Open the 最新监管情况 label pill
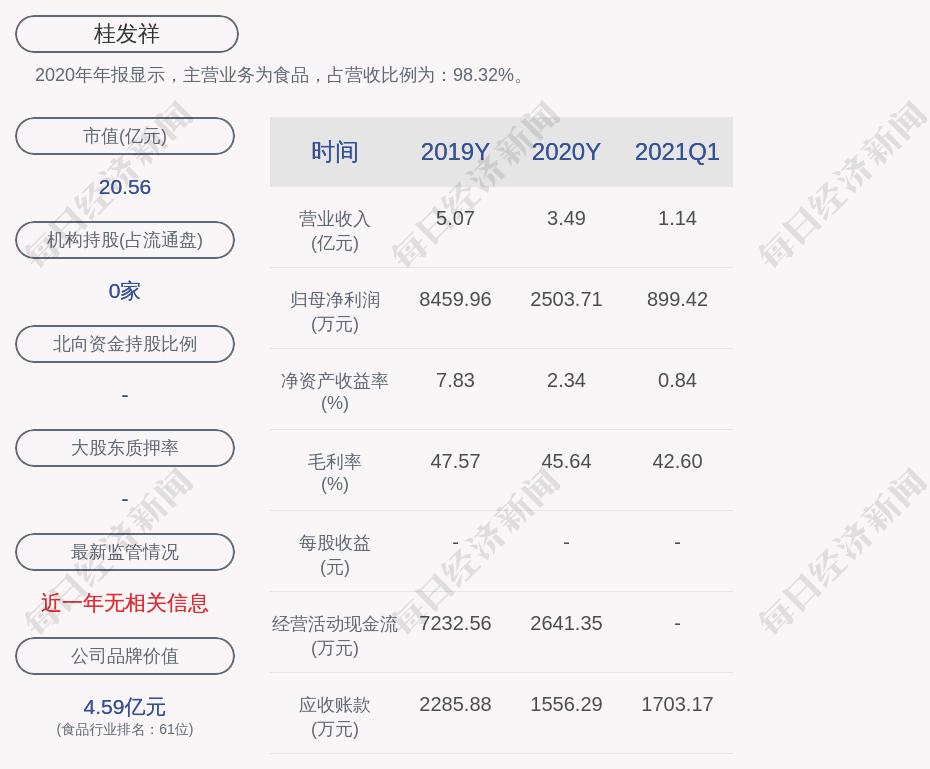Screen dimensions: 930x769 125,552
